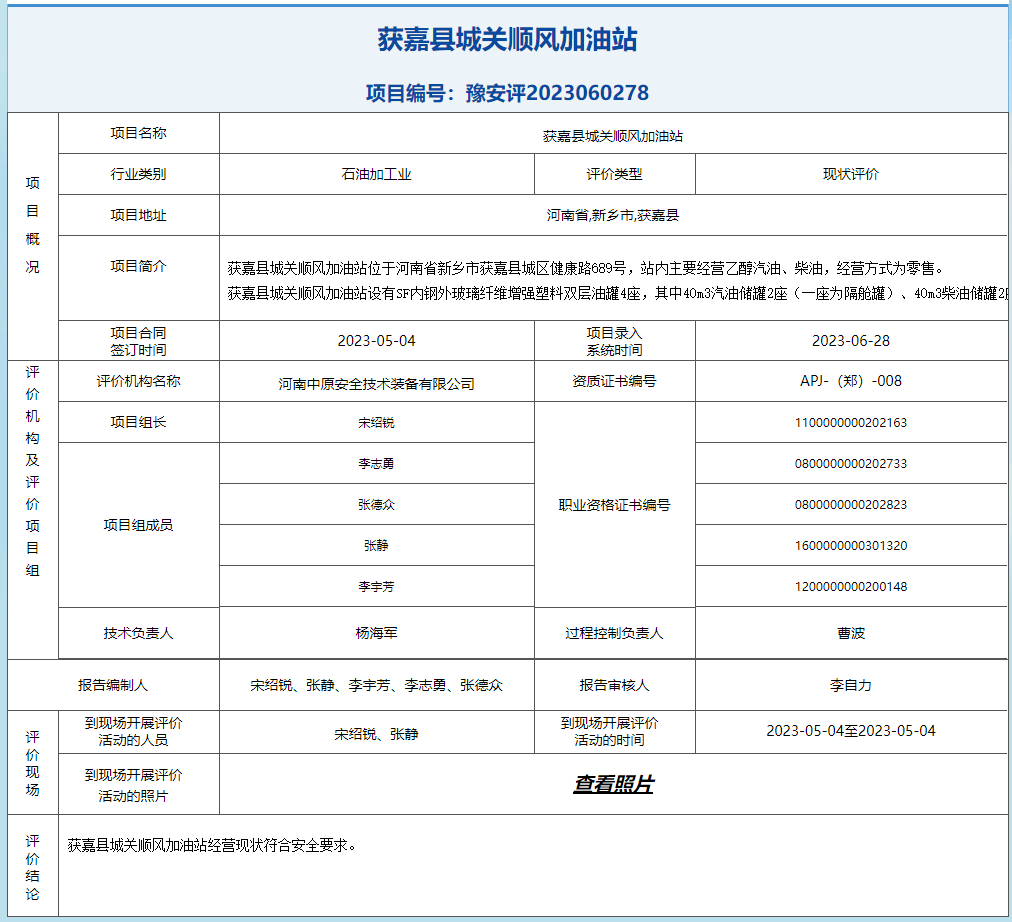Click the 项目合同签订时间 label
This screenshot has height=922, width=1012.
[x=138, y=341]
